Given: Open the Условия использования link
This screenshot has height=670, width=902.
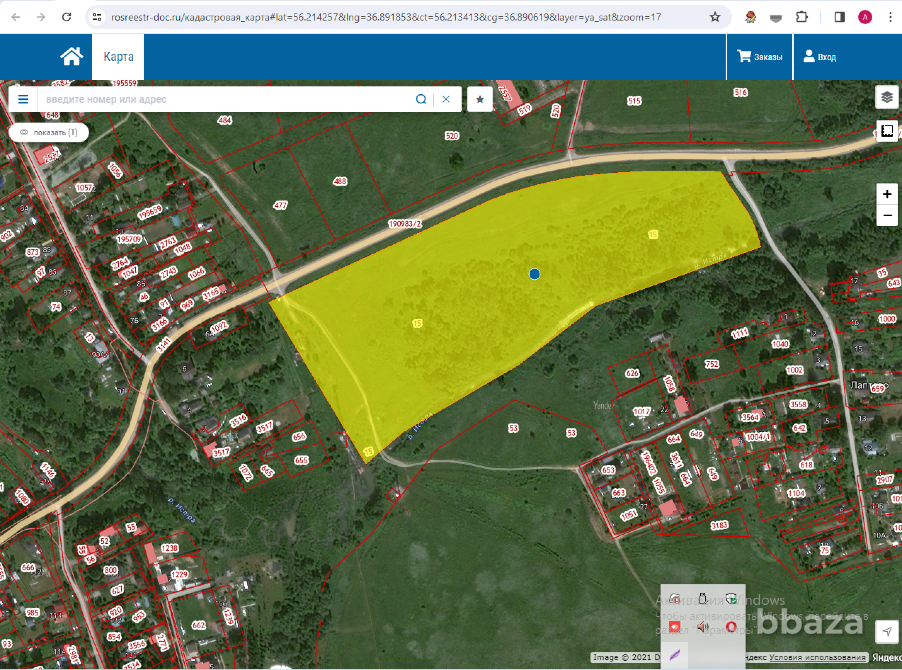Looking at the screenshot, I should click(827, 657).
